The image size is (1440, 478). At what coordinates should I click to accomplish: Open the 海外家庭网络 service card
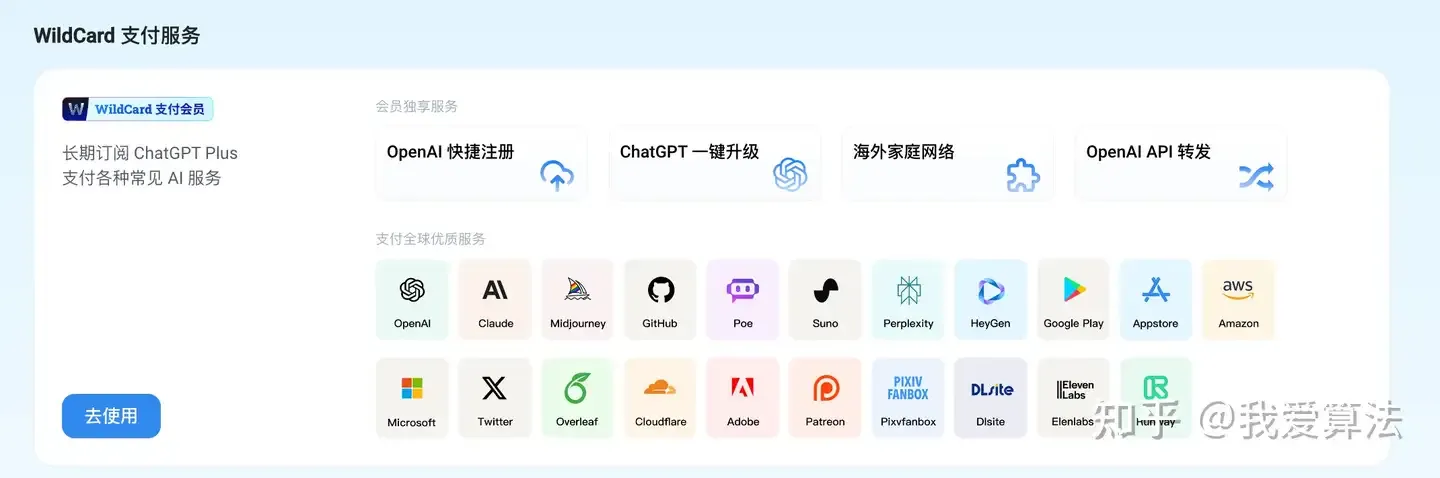(948, 164)
